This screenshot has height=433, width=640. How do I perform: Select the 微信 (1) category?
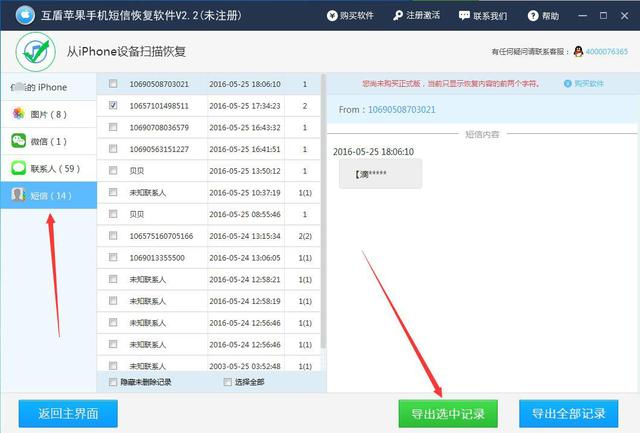(49, 141)
